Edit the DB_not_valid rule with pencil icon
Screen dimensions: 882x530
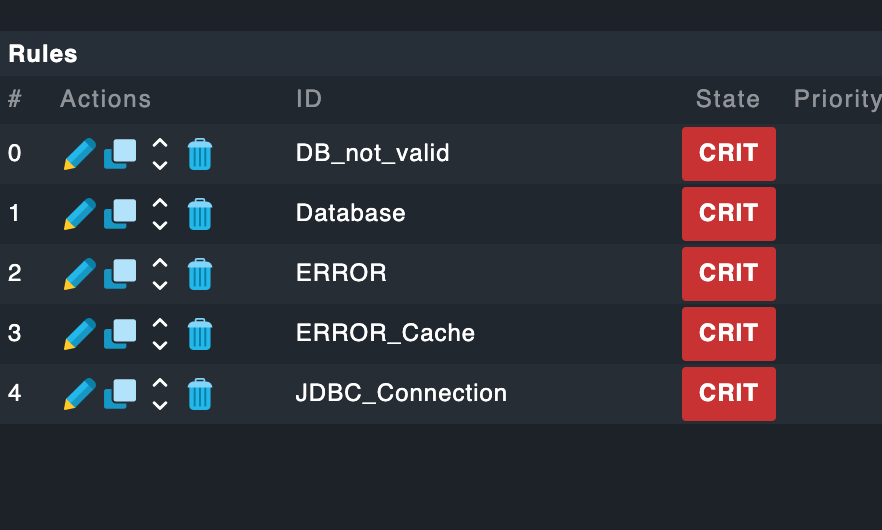click(x=79, y=154)
